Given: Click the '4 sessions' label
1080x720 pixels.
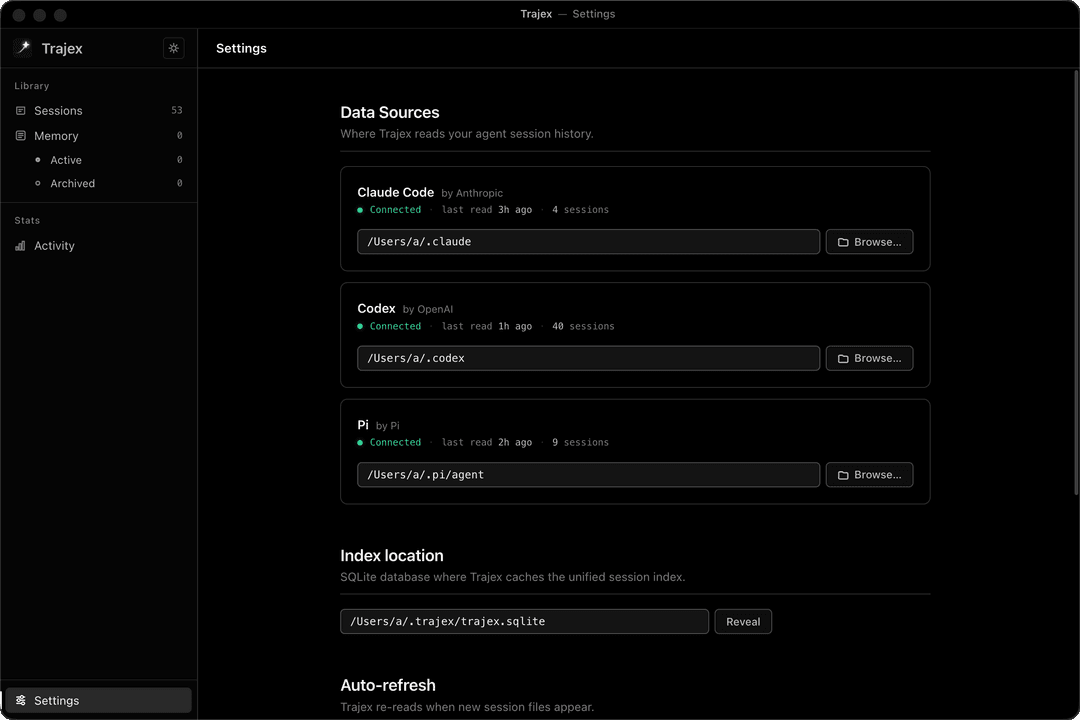Looking at the screenshot, I should (580, 210).
